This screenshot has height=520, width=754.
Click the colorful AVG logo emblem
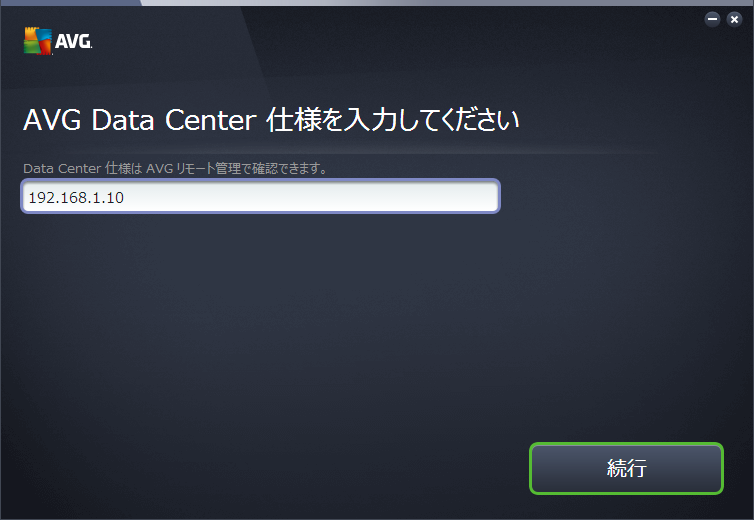point(38,41)
